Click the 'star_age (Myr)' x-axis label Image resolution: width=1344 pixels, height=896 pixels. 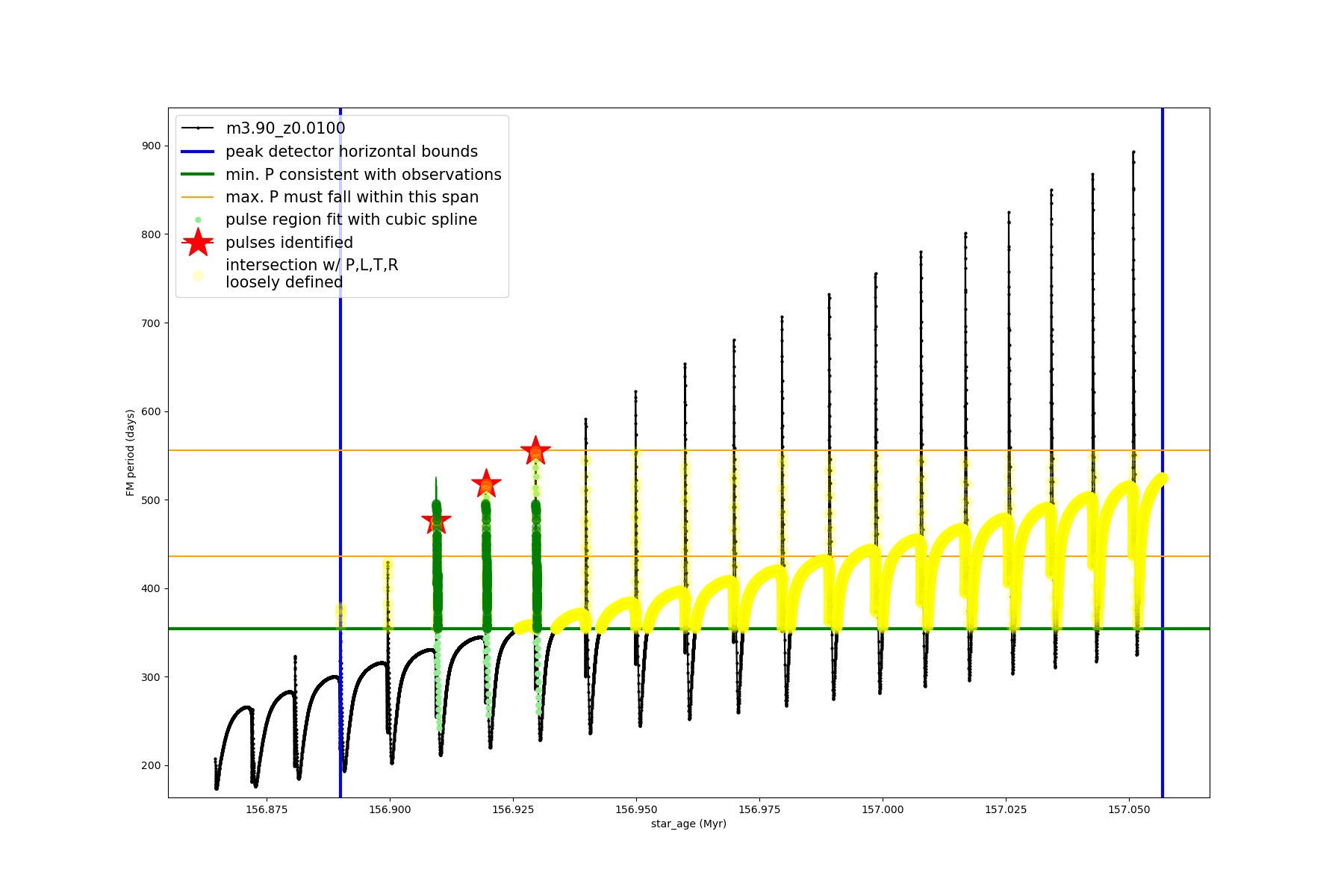click(688, 824)
